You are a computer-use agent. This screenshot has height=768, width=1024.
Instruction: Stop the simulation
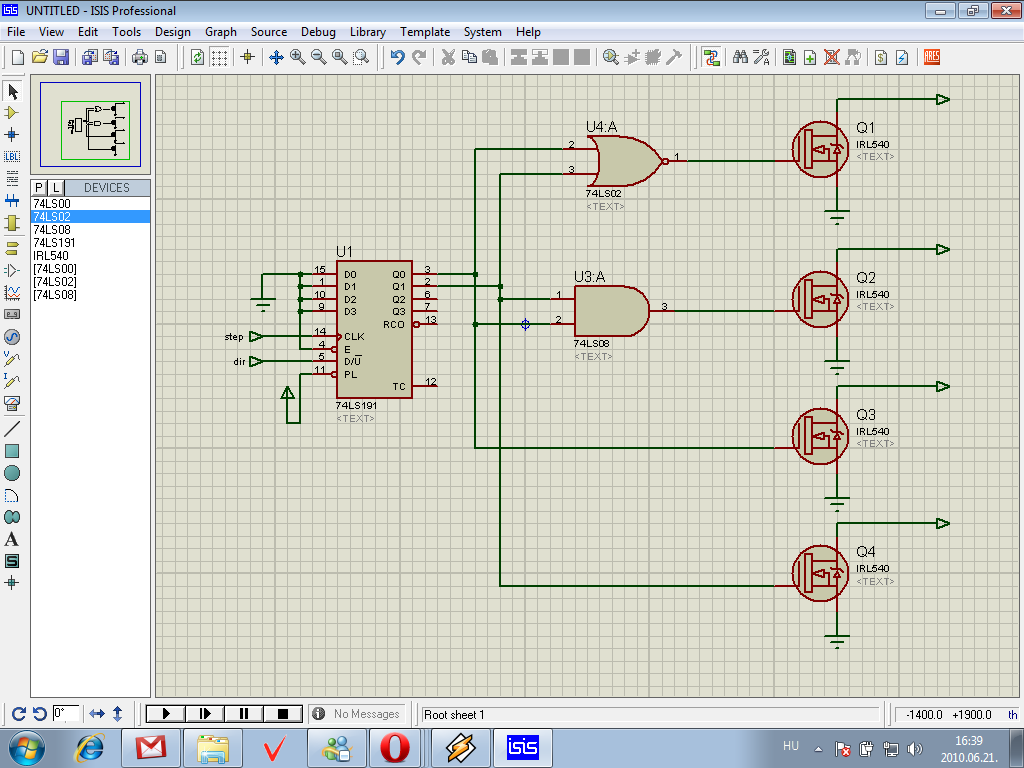click(x=283, y=714)
